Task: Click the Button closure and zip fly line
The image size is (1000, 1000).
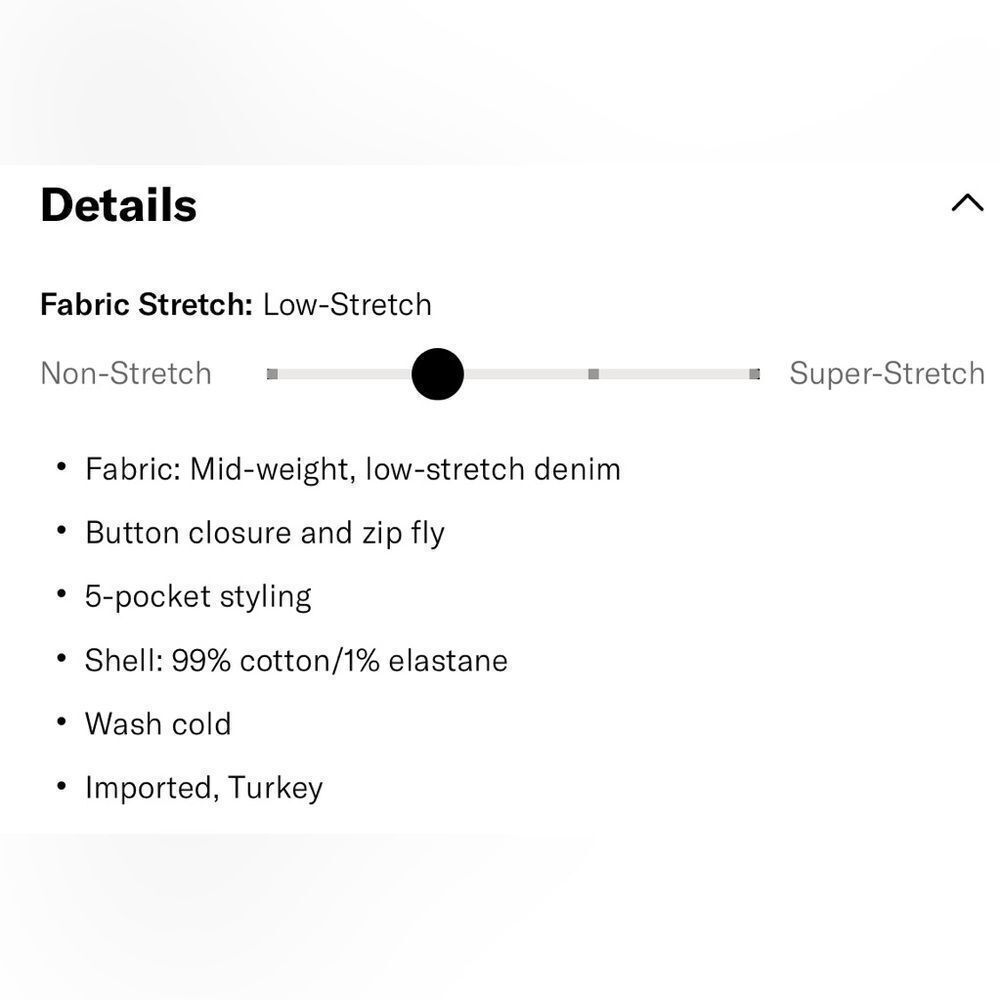Action: (264, 532)
